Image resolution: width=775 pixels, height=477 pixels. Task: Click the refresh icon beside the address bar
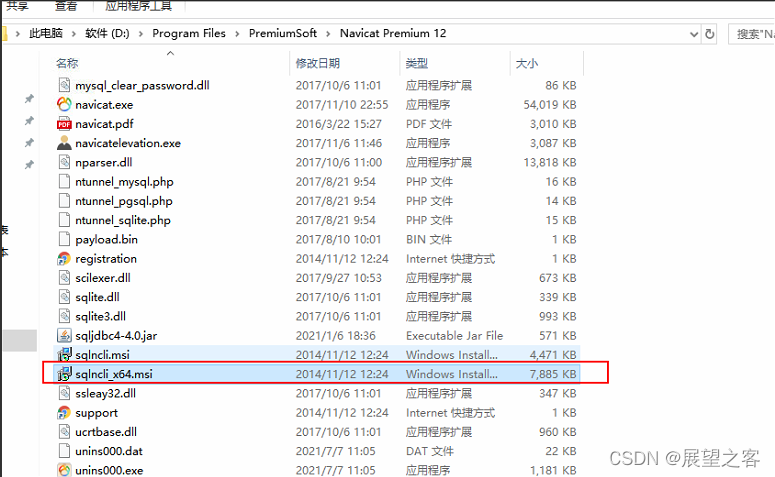pos(710,34)
